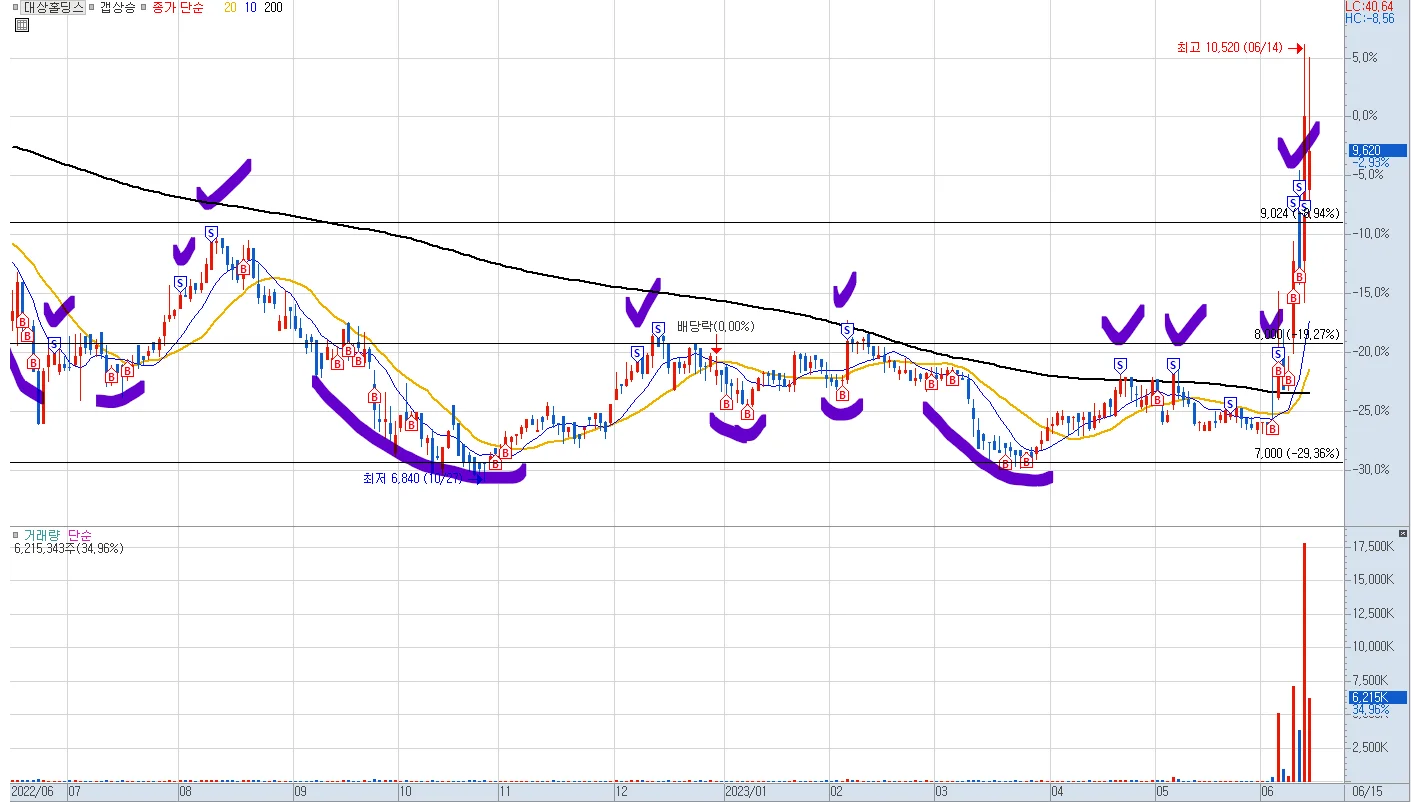
Task: Click the S sell signal in February 2023
Action: 847,330
